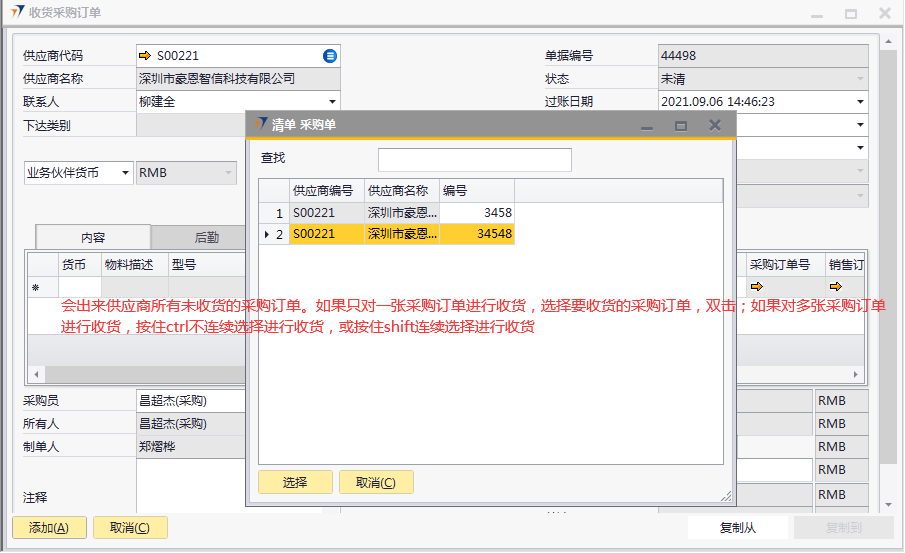Open the 过账日期 date dropdown
This screenshot has height=553, width=905.
tap(860, 101)
